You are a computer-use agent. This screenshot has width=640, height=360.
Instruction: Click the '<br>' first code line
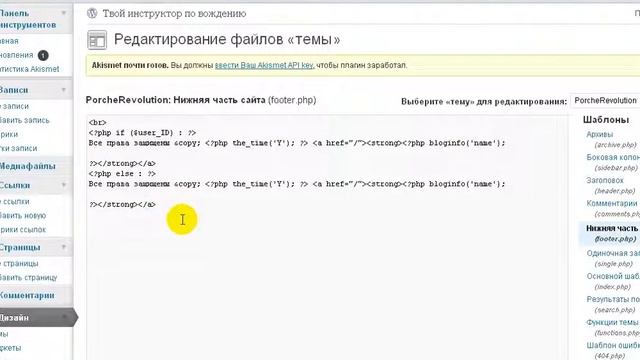(x=98, y=123)
